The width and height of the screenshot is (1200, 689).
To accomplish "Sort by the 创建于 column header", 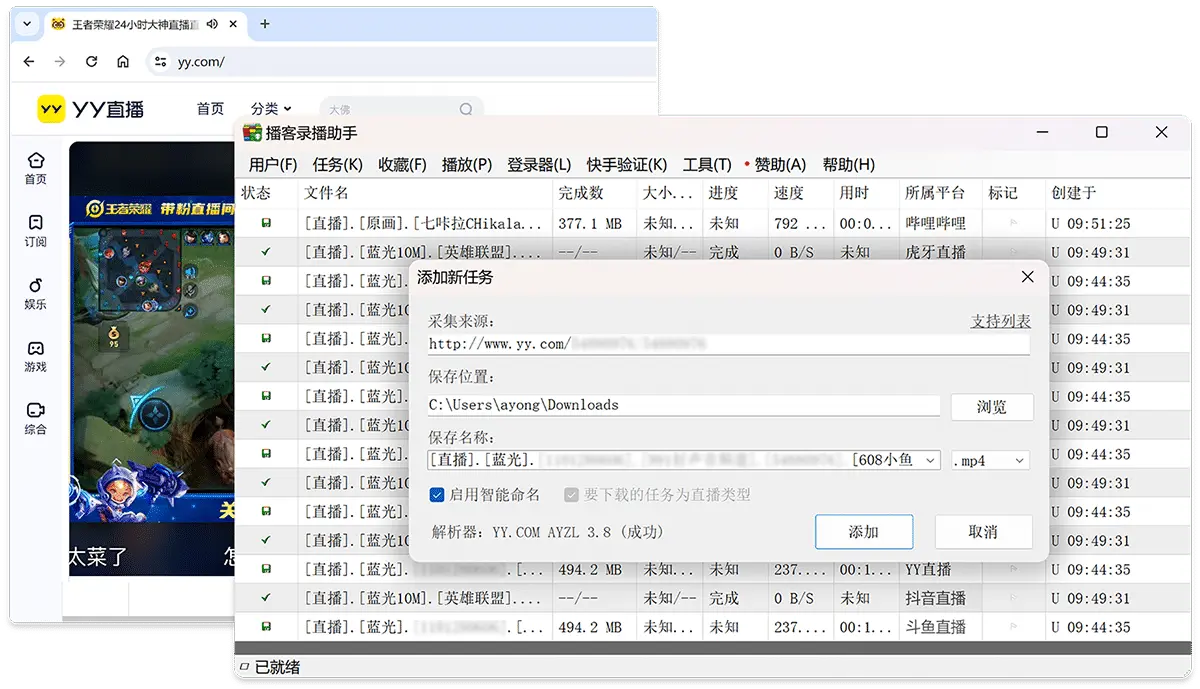I will point(1119,193).
